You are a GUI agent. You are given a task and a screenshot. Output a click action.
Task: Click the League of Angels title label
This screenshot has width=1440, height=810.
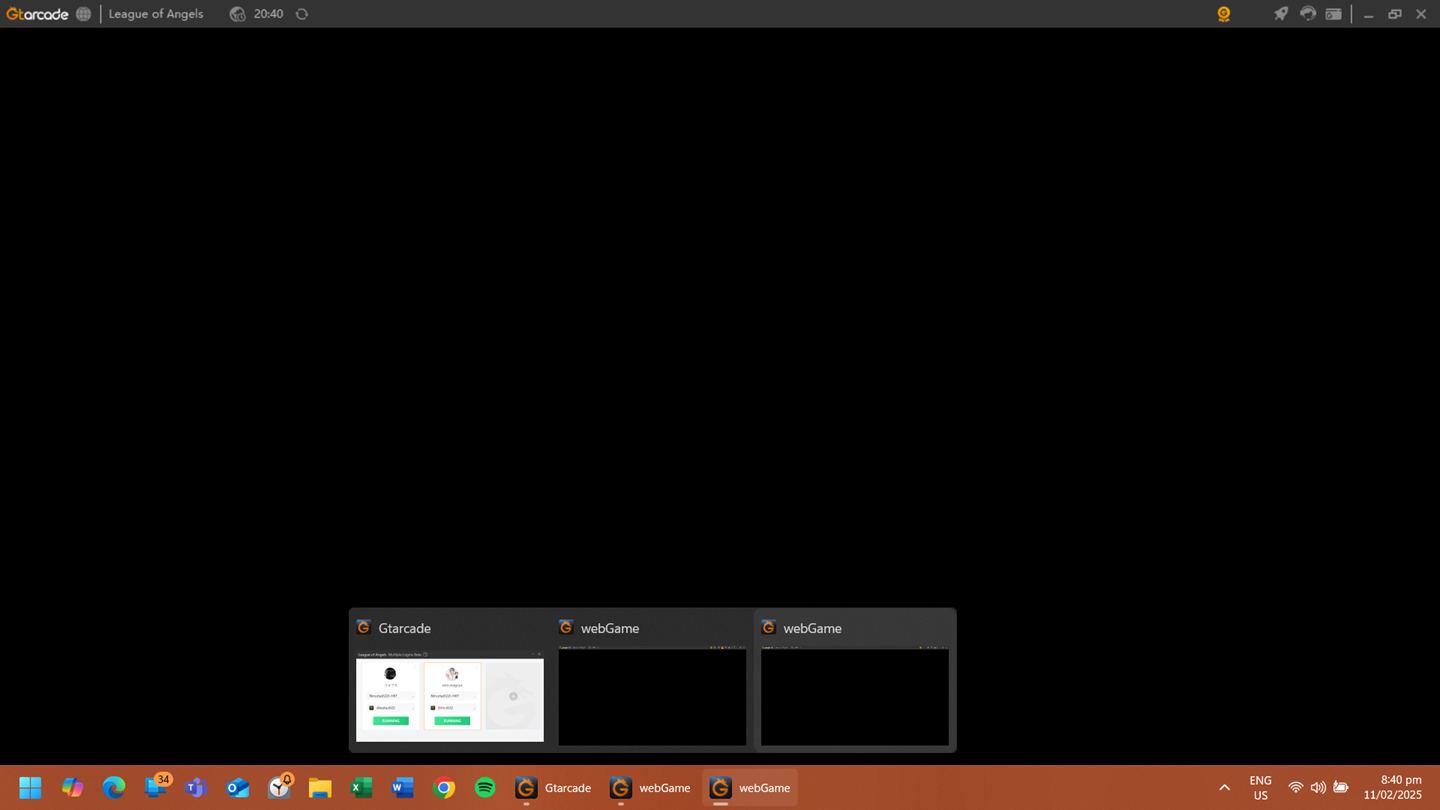click(156, 14)
